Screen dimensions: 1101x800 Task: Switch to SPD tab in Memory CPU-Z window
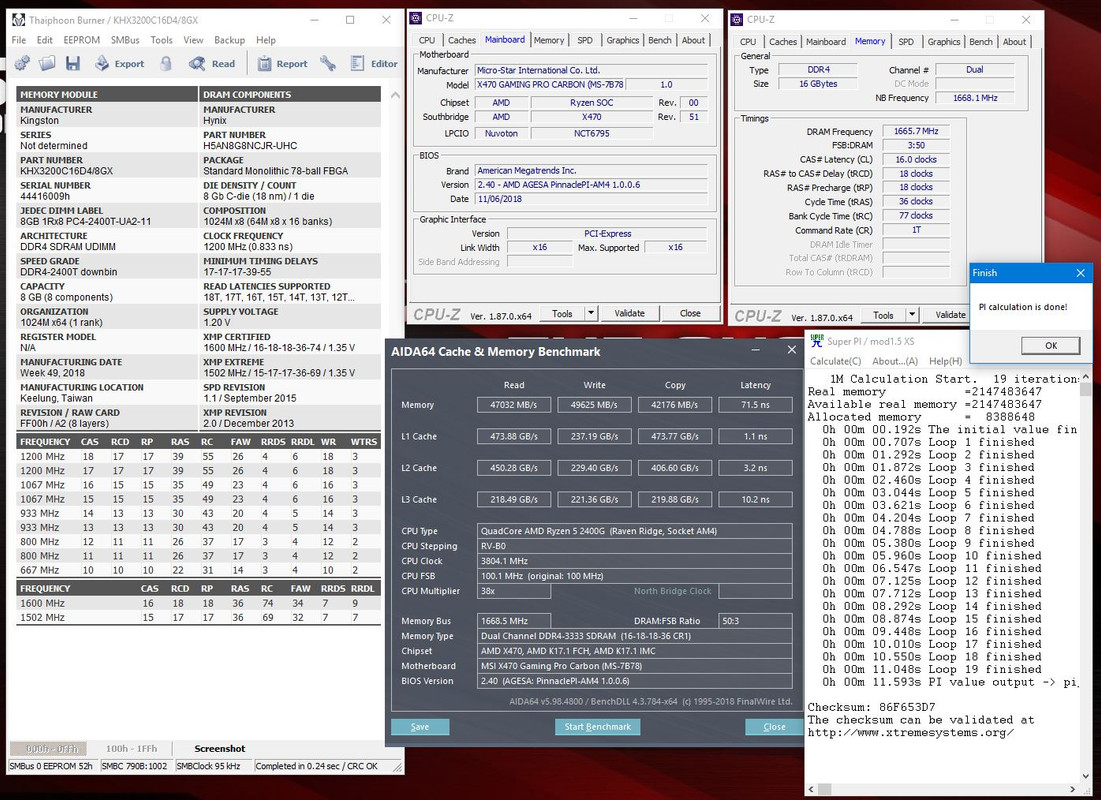(906, 42)
